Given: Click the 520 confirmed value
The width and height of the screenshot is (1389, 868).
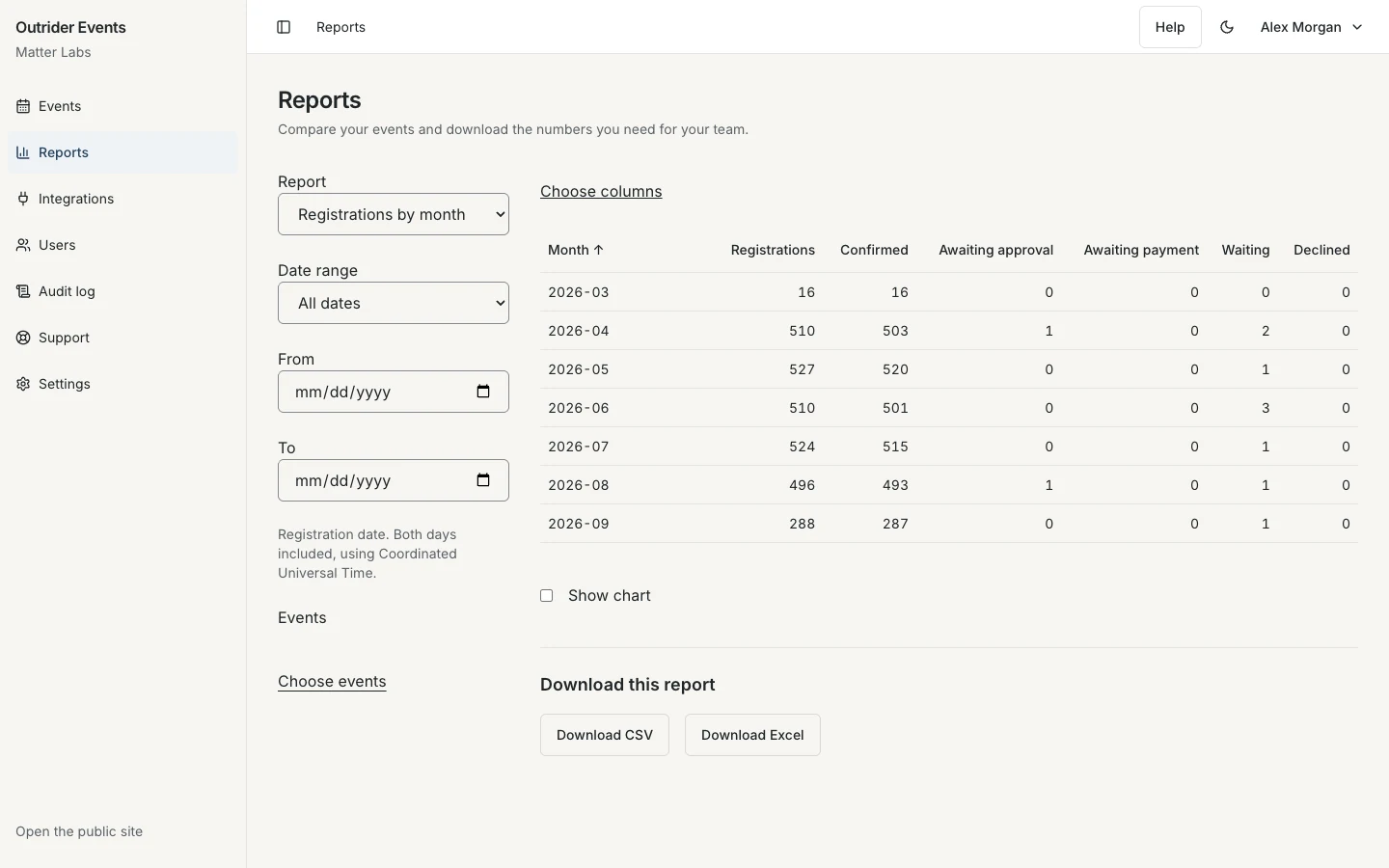Looking at the screenshot, I should click(895, 369).
